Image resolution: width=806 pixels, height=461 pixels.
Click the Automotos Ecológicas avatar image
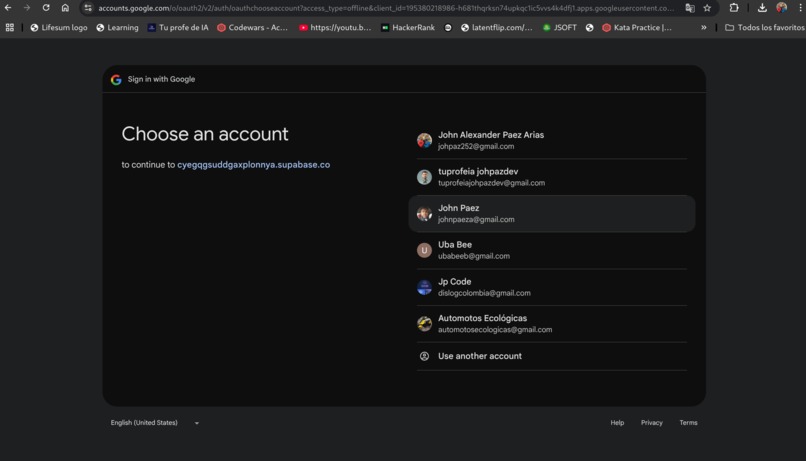424,324
